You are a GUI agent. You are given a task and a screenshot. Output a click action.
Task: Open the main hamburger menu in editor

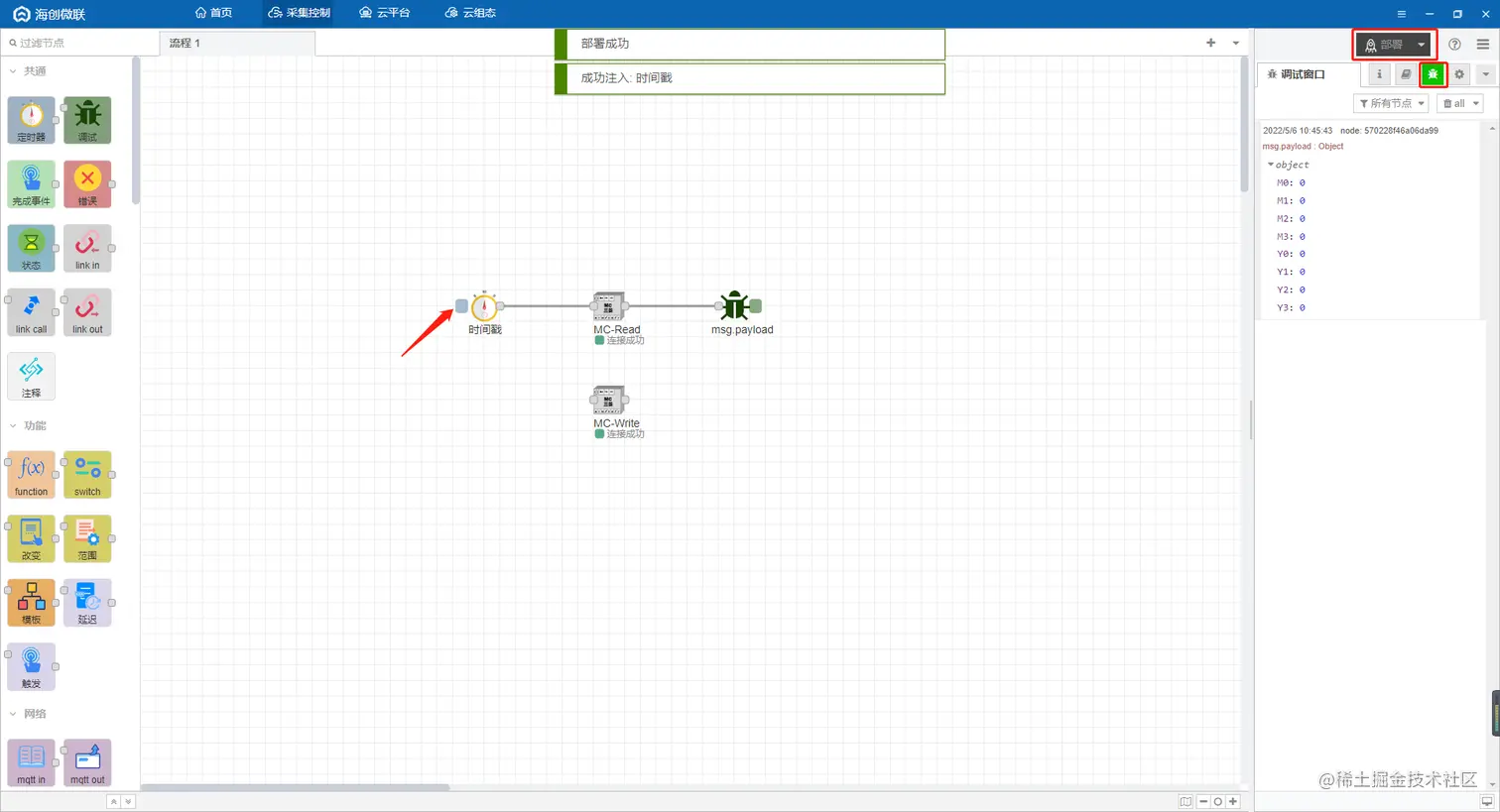click(x=1483, y=45)
